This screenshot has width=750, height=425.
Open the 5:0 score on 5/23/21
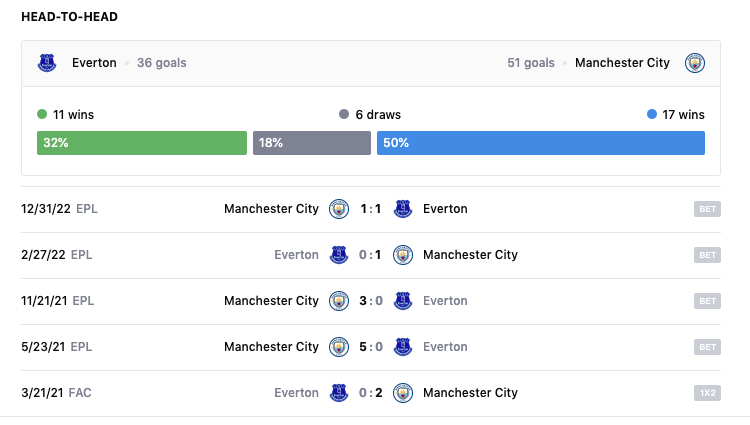pos(371,347)
